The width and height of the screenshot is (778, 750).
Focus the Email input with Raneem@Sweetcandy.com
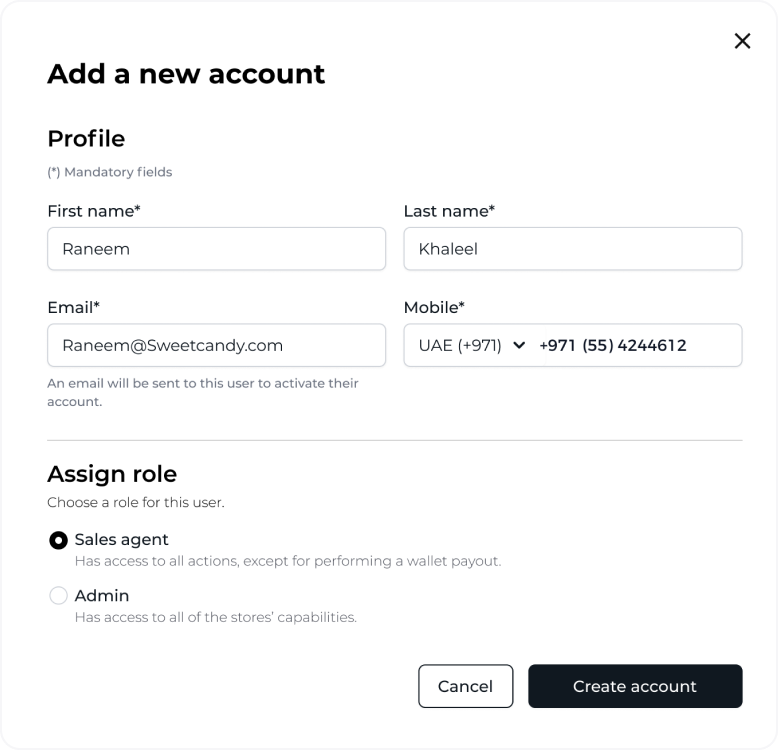pos(216,345)
